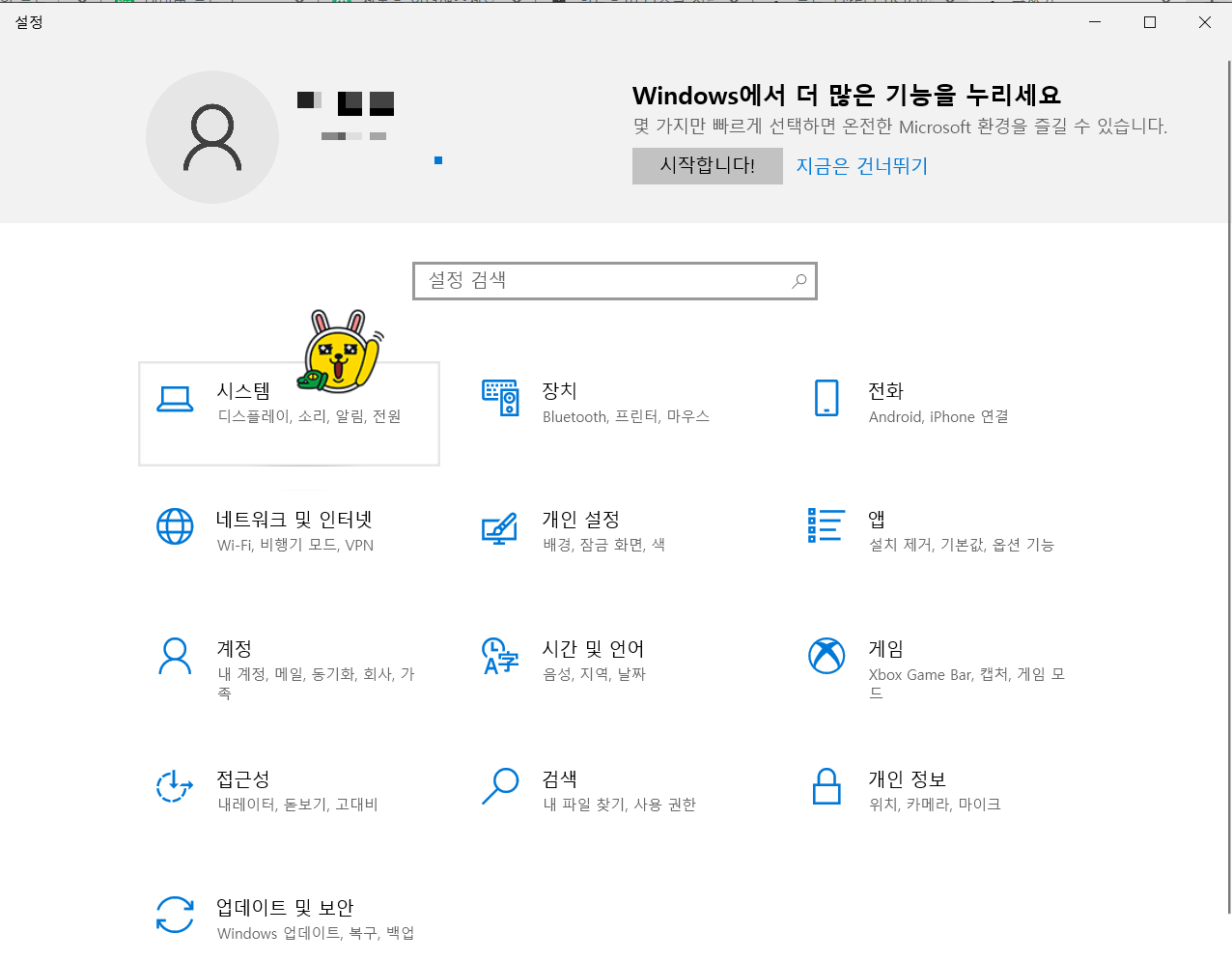Click '설치 제거, 기본값, 옵션 기능' description
The image size is (1232, 961).
[x=962, y=545]
